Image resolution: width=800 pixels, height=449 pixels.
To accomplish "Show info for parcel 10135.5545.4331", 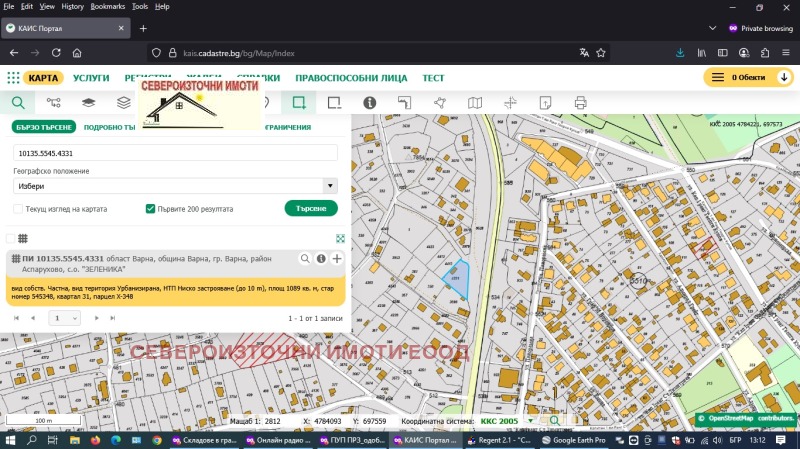I will 321,259.
